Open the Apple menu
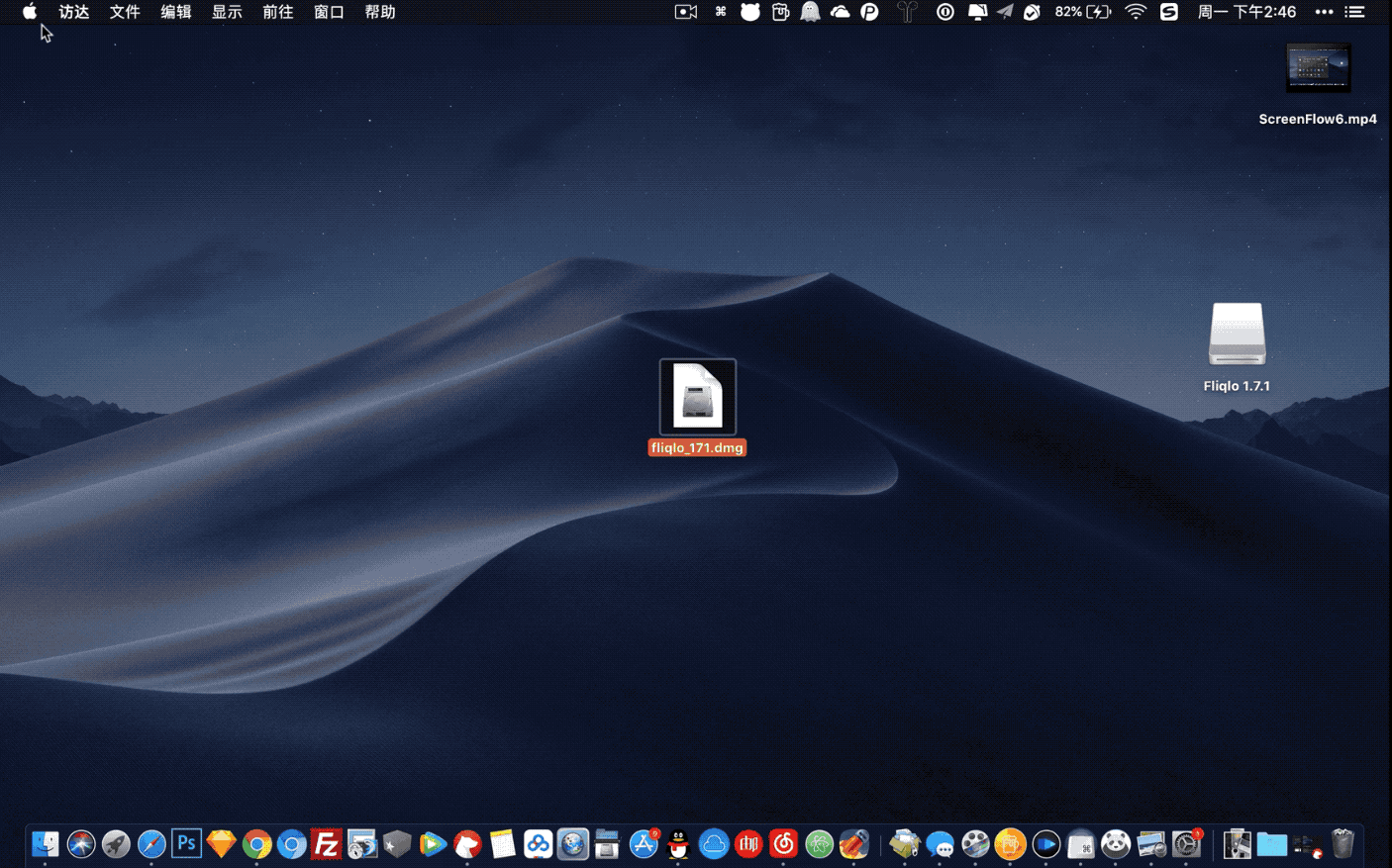Viewport: 1392px width, 868px height. [x=30, y=12]
